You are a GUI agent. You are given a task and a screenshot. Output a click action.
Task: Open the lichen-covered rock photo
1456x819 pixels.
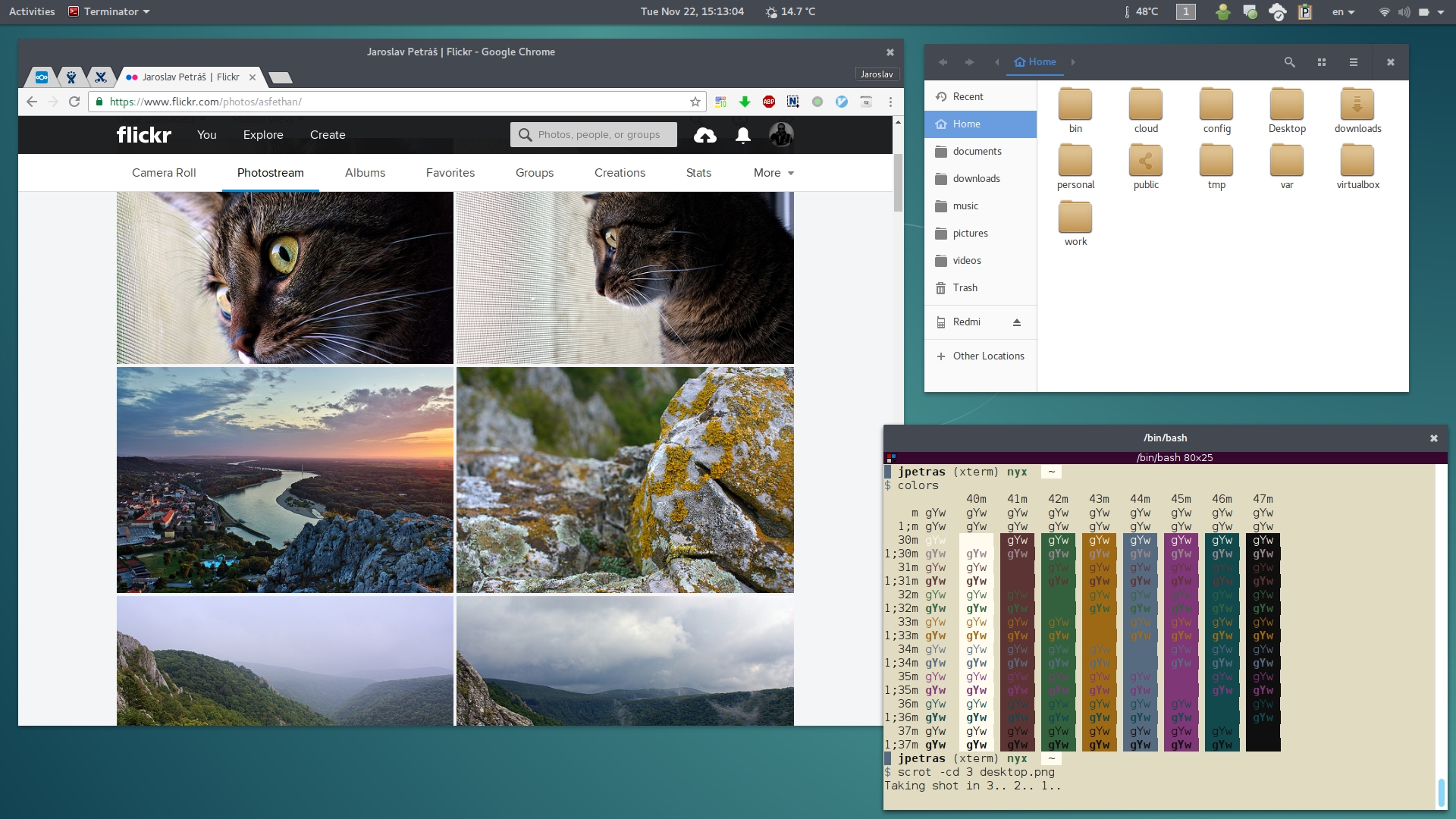point(625,480)
